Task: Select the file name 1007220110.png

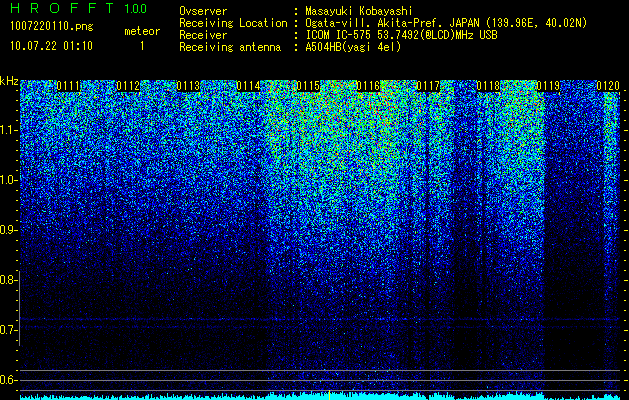Action: click(x=52, y=27)
